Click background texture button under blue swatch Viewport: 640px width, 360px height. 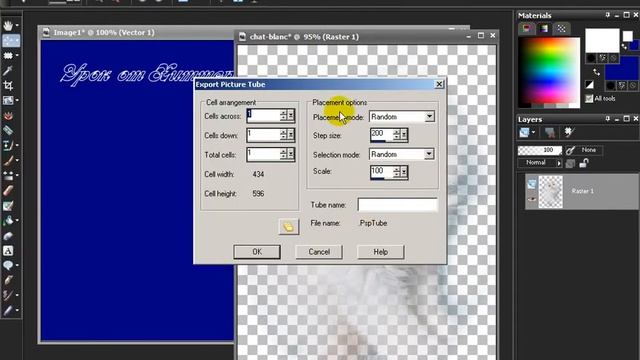(x=622, y=85)
